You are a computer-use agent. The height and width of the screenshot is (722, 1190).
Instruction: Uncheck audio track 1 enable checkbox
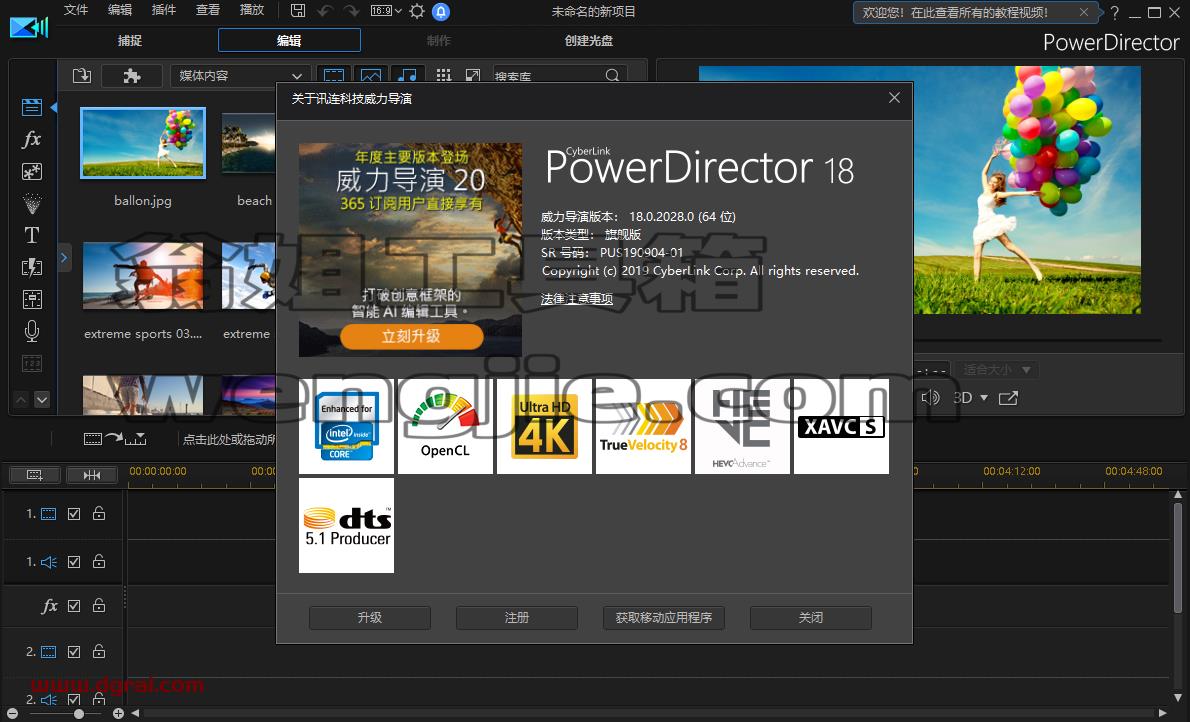[74, 562]
